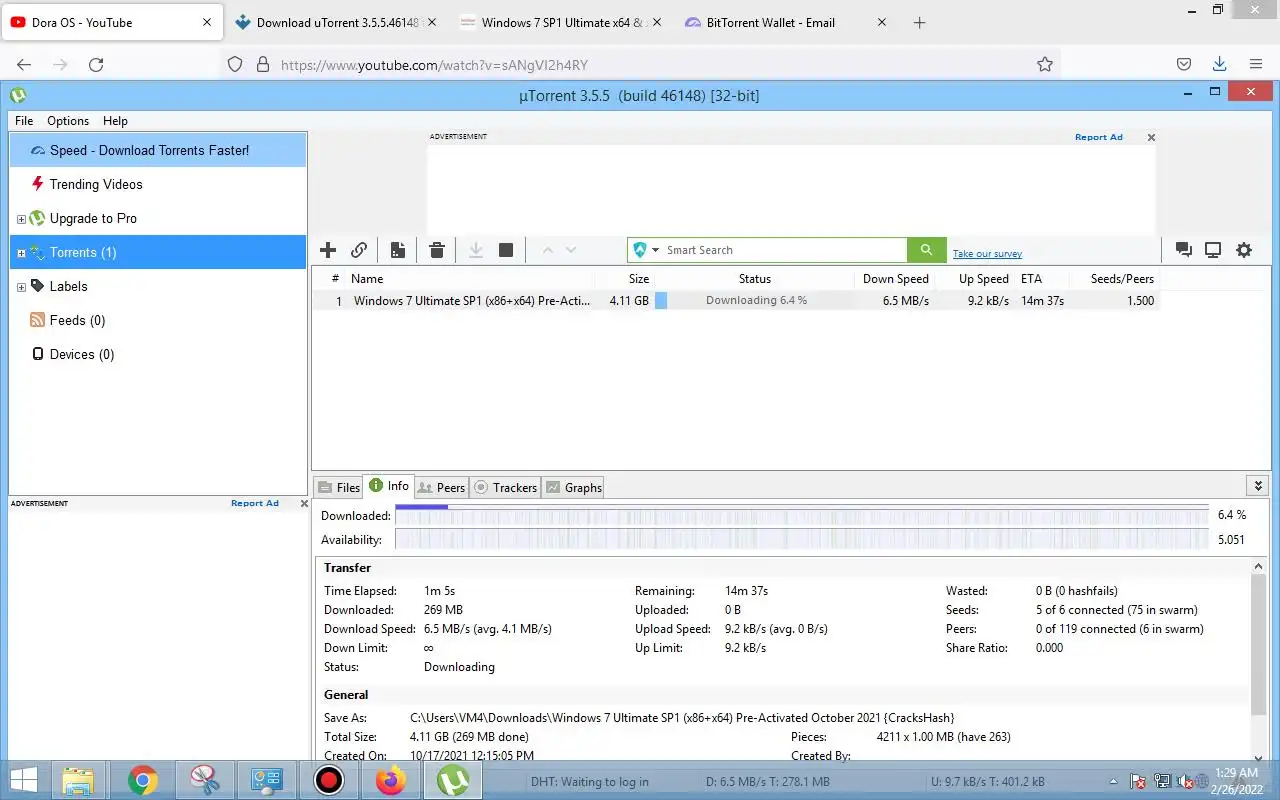Sort by Down Speed column header
1280x800 pixels.
click(x=895, y=279)
